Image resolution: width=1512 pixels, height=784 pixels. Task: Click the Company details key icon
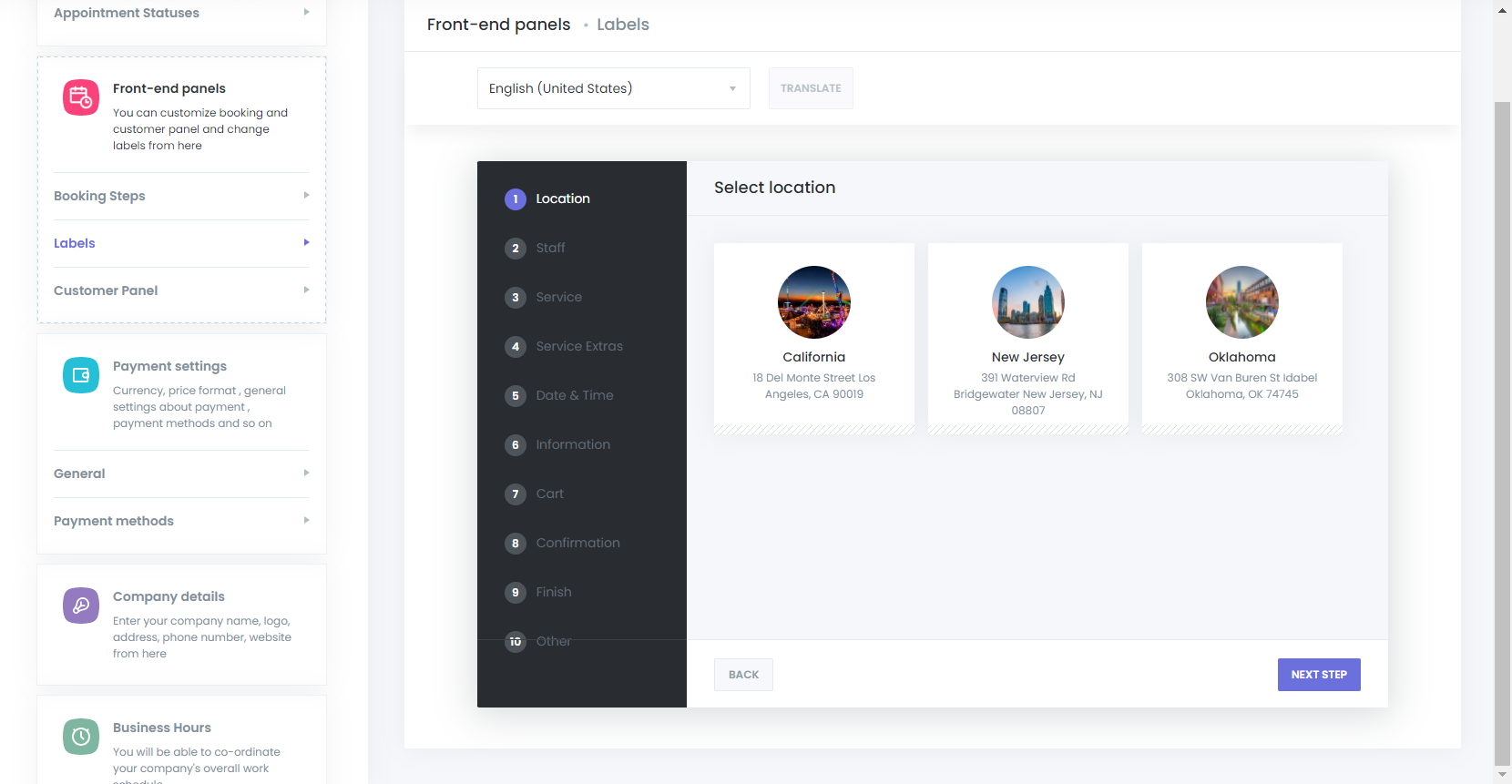click(81, 606)
